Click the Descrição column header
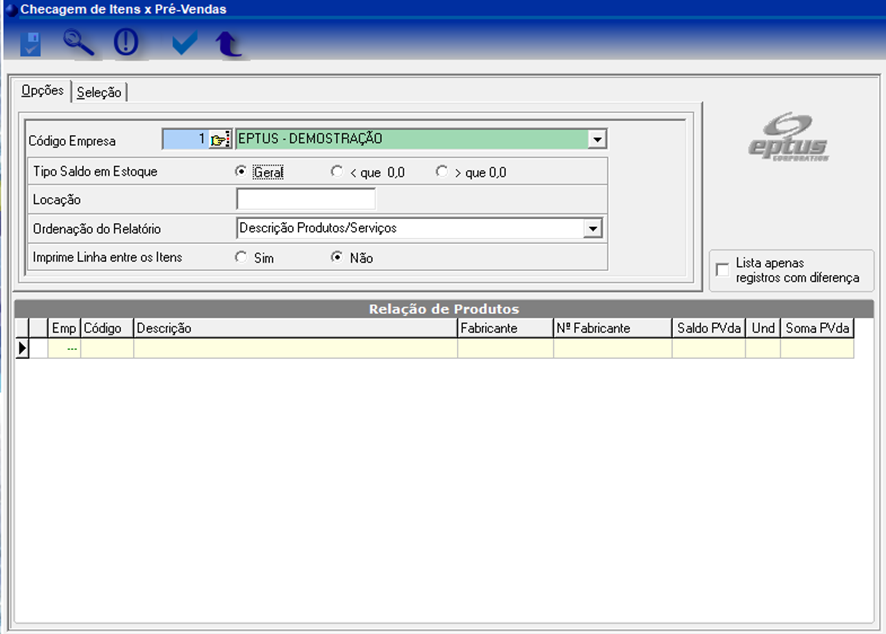Viewport: 886px width, 634px height. (295, 328)
